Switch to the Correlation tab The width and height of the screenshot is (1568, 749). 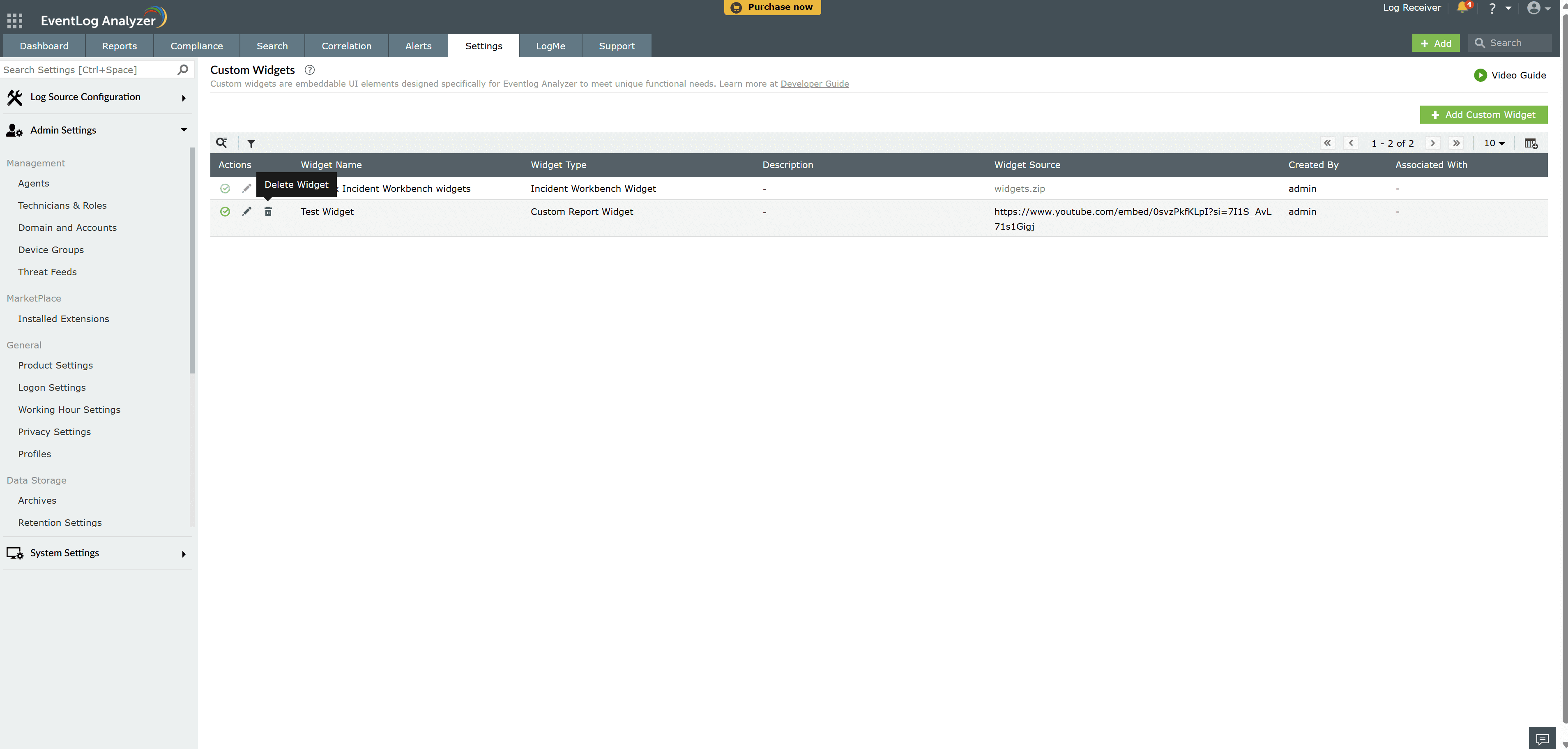coord(346,46)
